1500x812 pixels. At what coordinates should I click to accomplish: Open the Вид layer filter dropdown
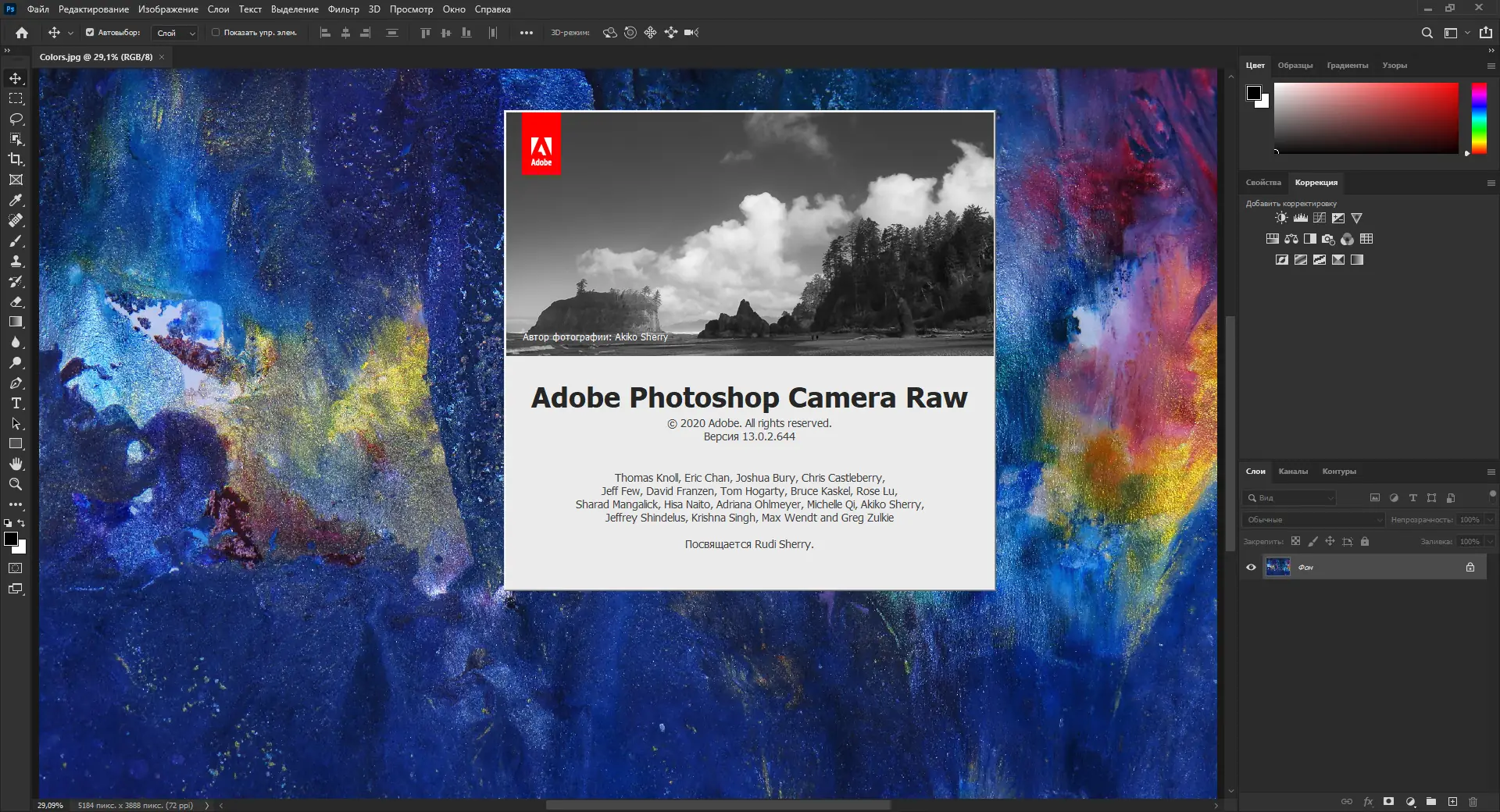(1291, 498)
